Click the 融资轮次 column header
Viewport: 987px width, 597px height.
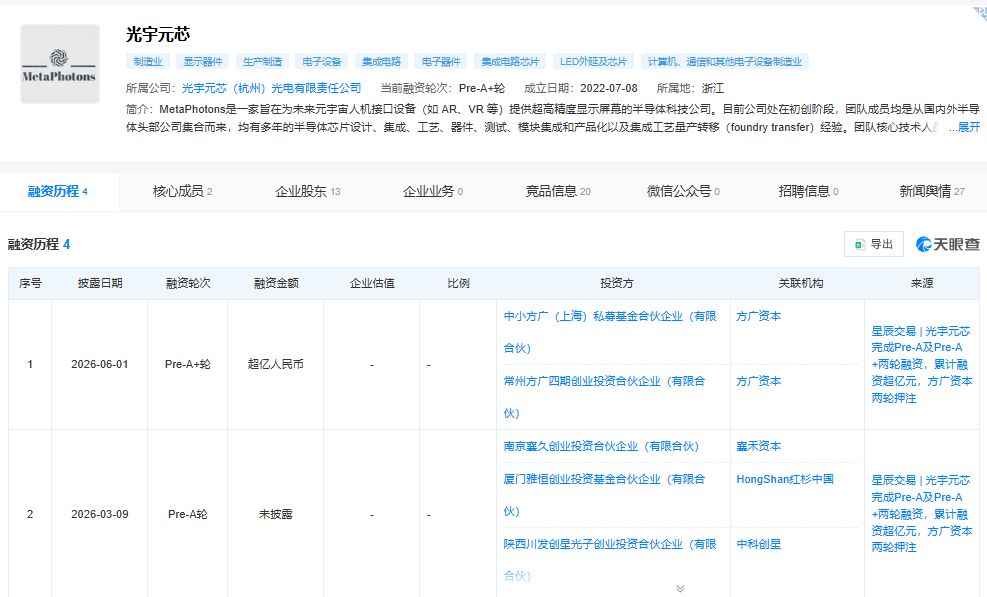(x=188, y=283)
